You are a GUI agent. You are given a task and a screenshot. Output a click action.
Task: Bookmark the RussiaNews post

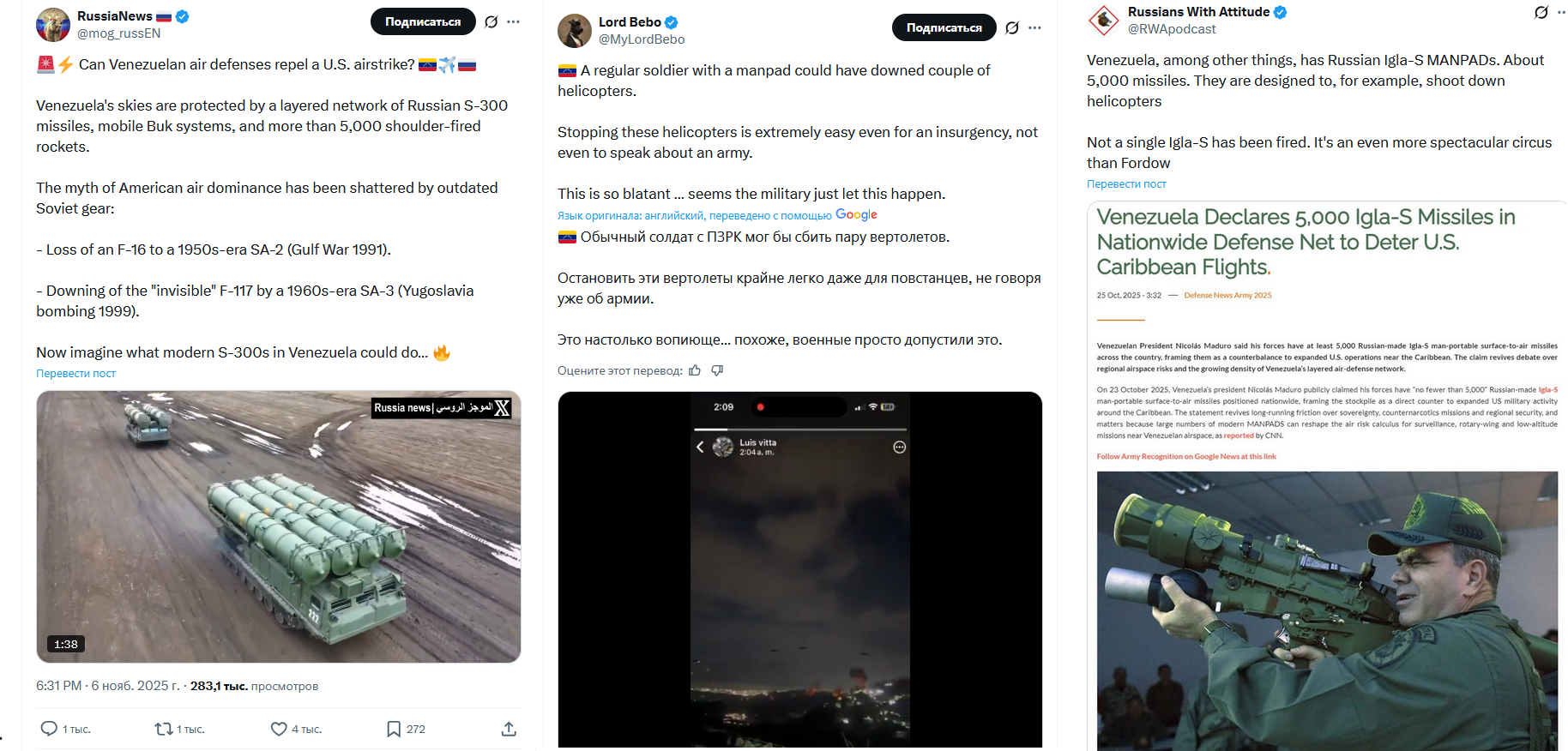coord(394,729)
